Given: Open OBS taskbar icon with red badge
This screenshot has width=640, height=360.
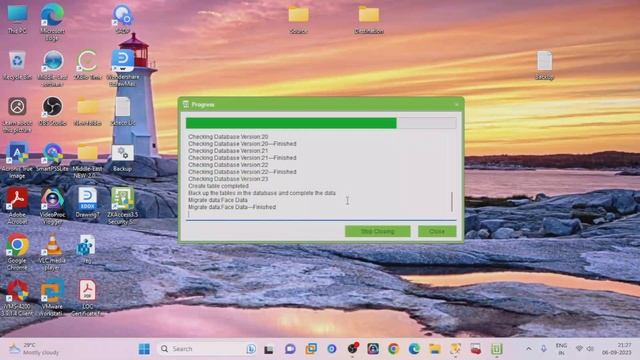Looking at the screenshot, I should point(353,349).
